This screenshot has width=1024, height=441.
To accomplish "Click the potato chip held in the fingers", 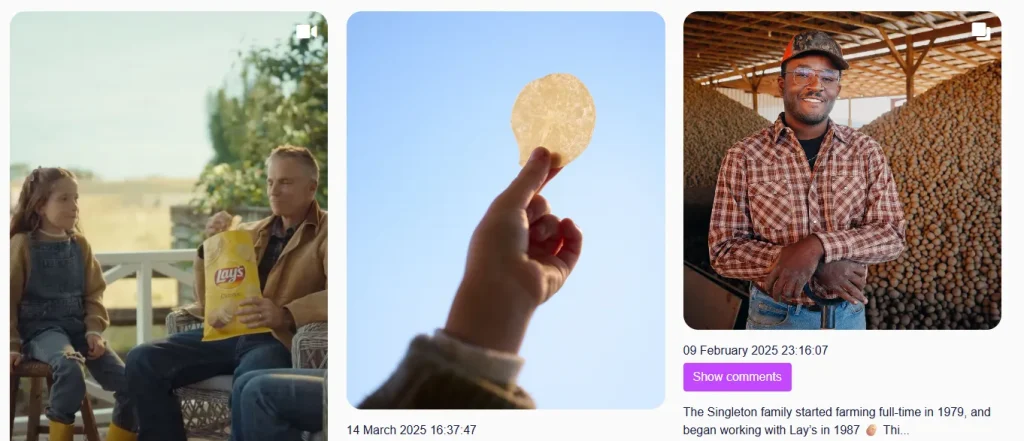I will [553, 120].
